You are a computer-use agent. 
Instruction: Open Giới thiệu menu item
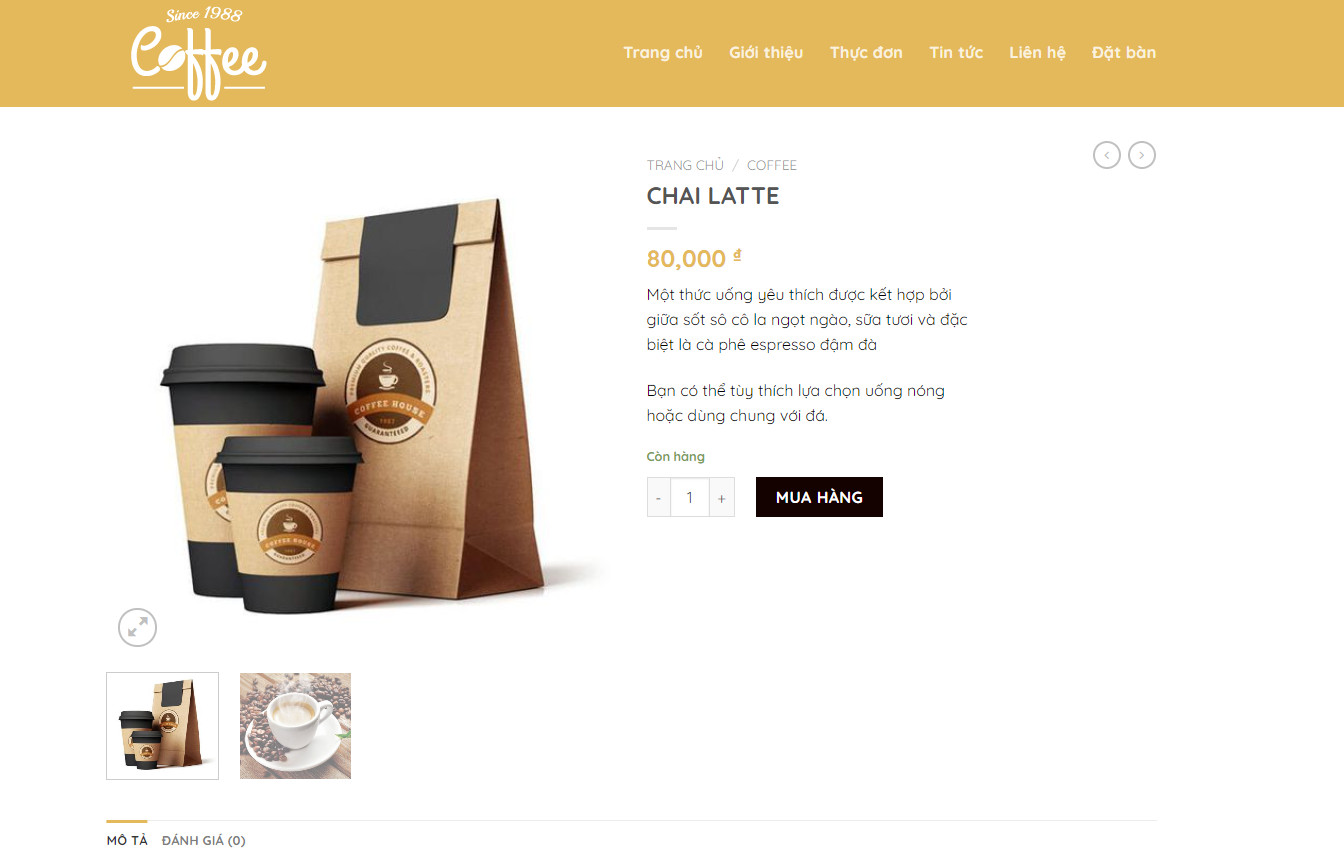(x=766, y=52)
